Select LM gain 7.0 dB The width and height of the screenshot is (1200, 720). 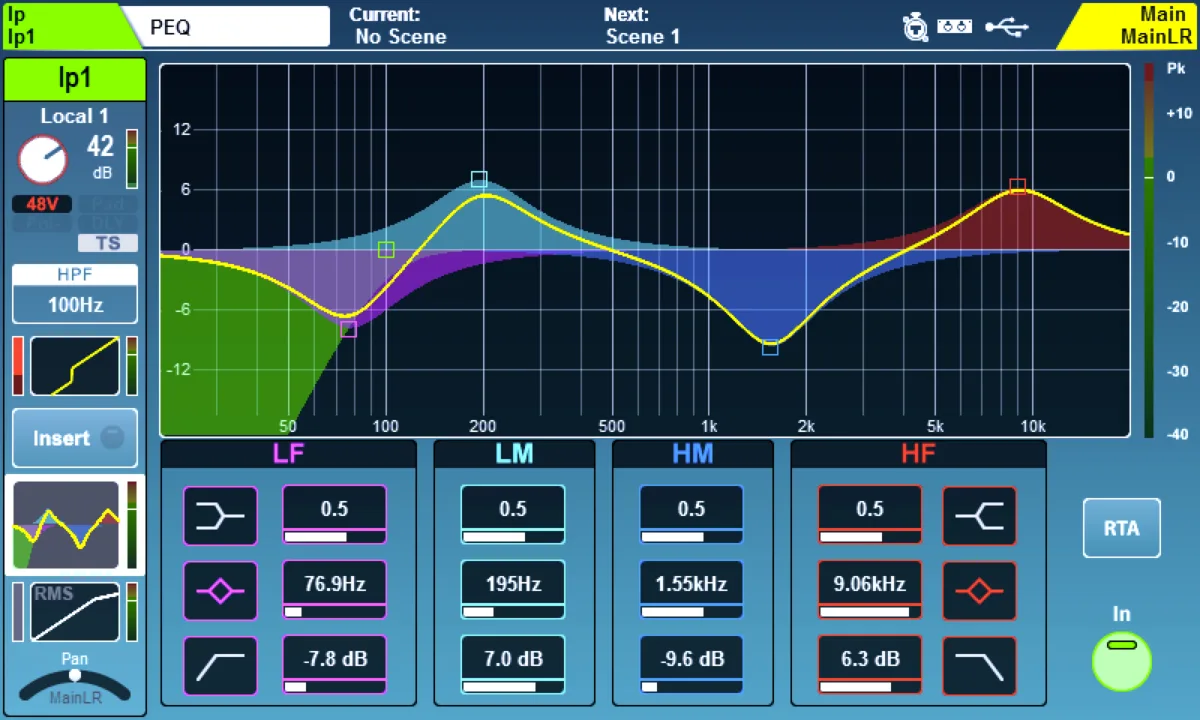click(513, 666)
